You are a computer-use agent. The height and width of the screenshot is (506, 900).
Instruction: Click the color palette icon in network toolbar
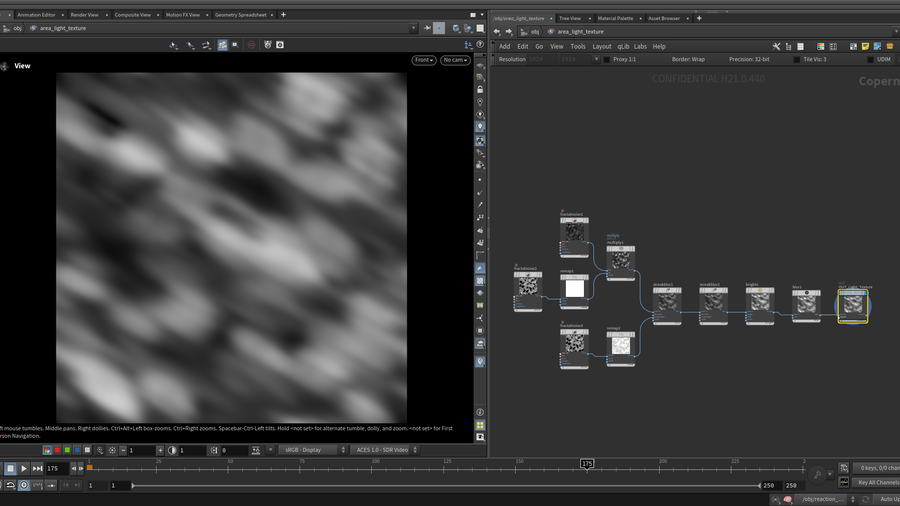821,46
